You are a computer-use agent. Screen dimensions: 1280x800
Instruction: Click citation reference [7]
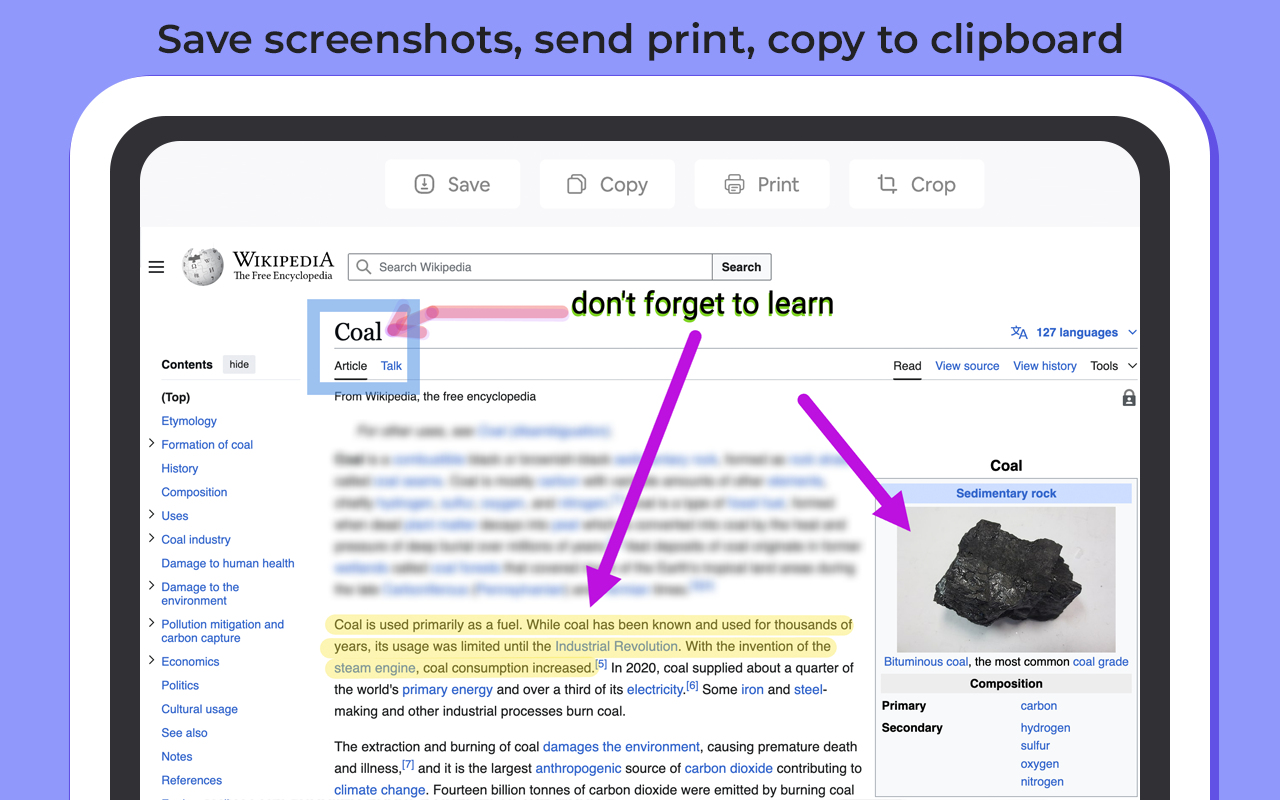point(408,764)
